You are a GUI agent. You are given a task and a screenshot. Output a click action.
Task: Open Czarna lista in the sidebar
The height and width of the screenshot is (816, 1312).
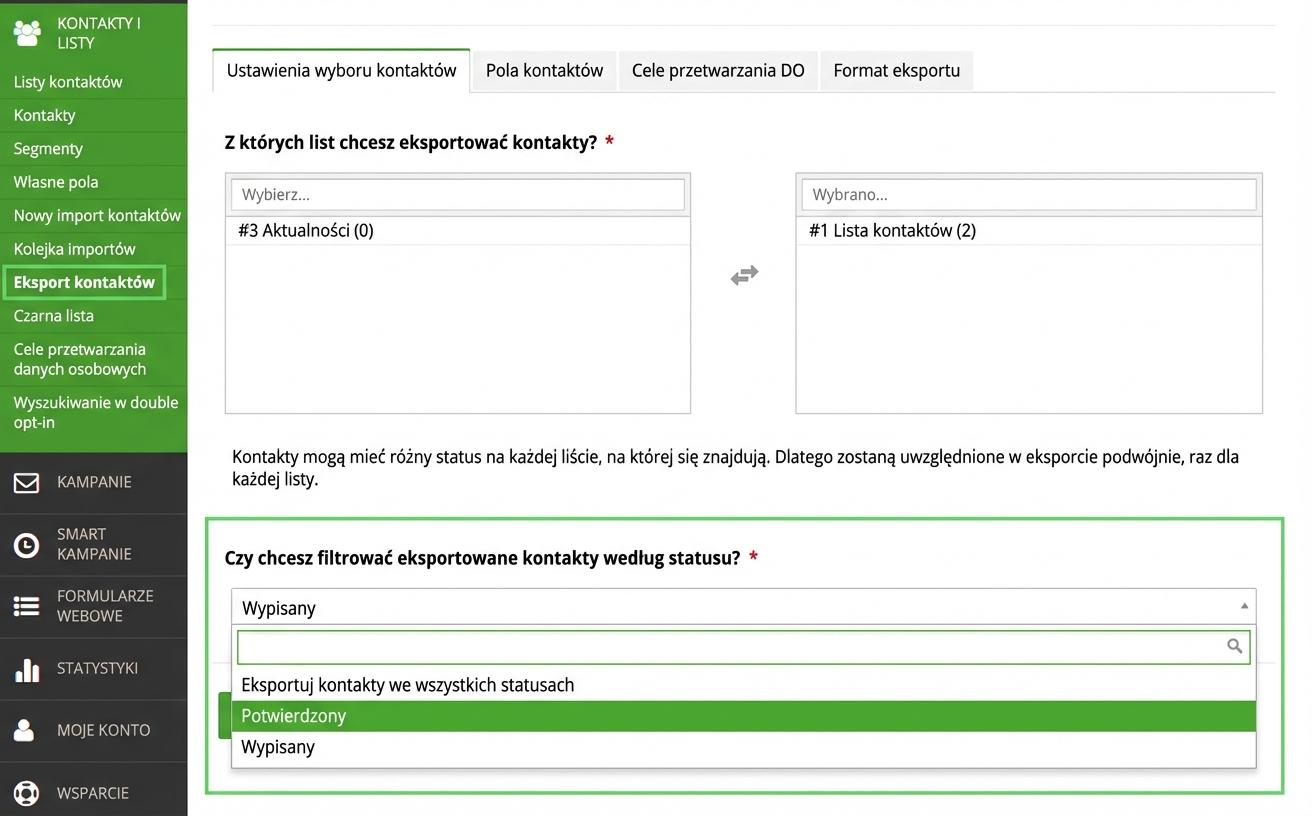coord(54,316)
